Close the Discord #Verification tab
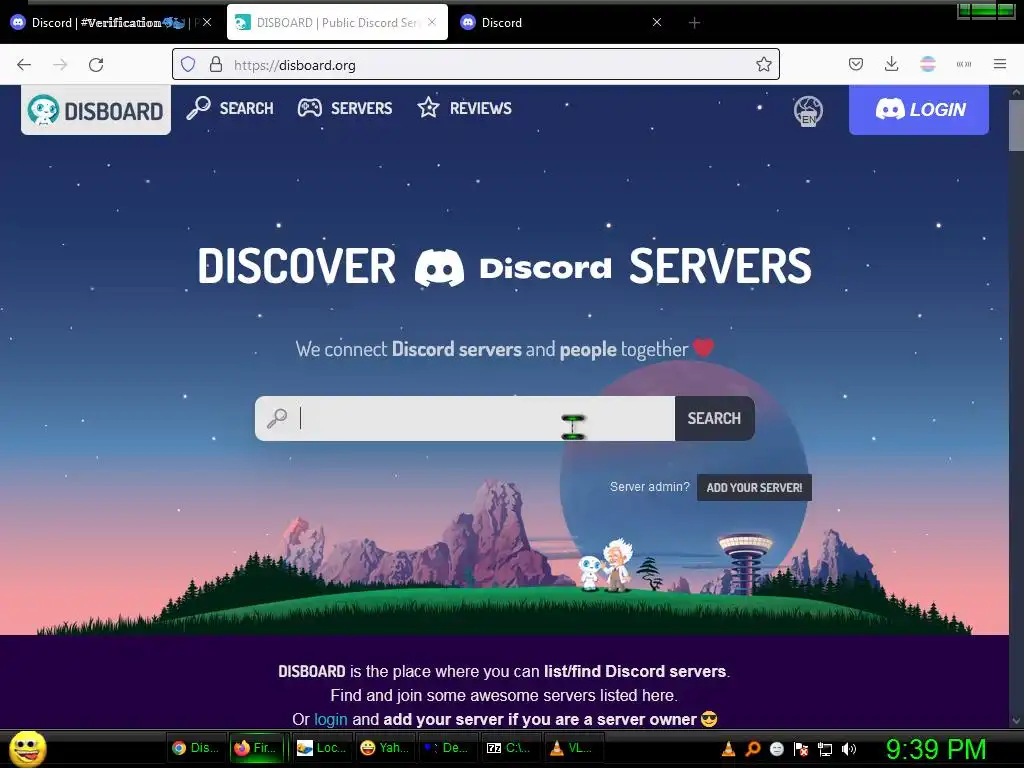This screenshot has height=768, width=1024. (206, 22)
